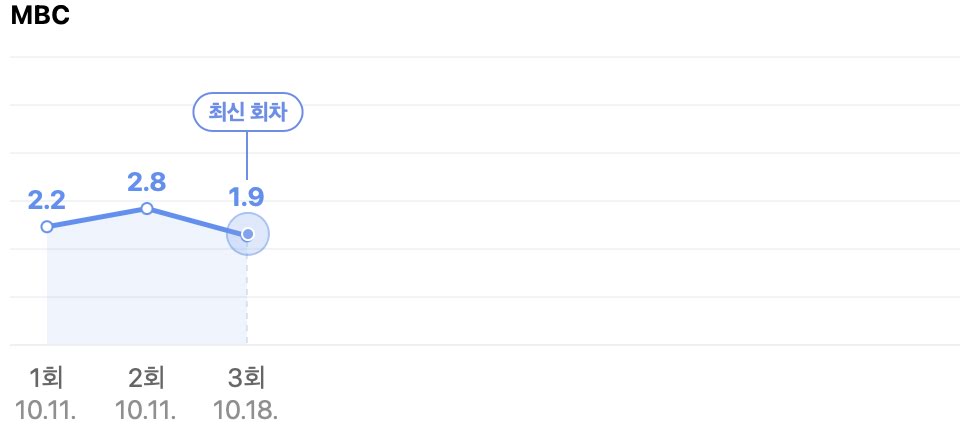Click the 2.8 rating value label
This screenshot has width=960, height=428.
pos(147,182)
